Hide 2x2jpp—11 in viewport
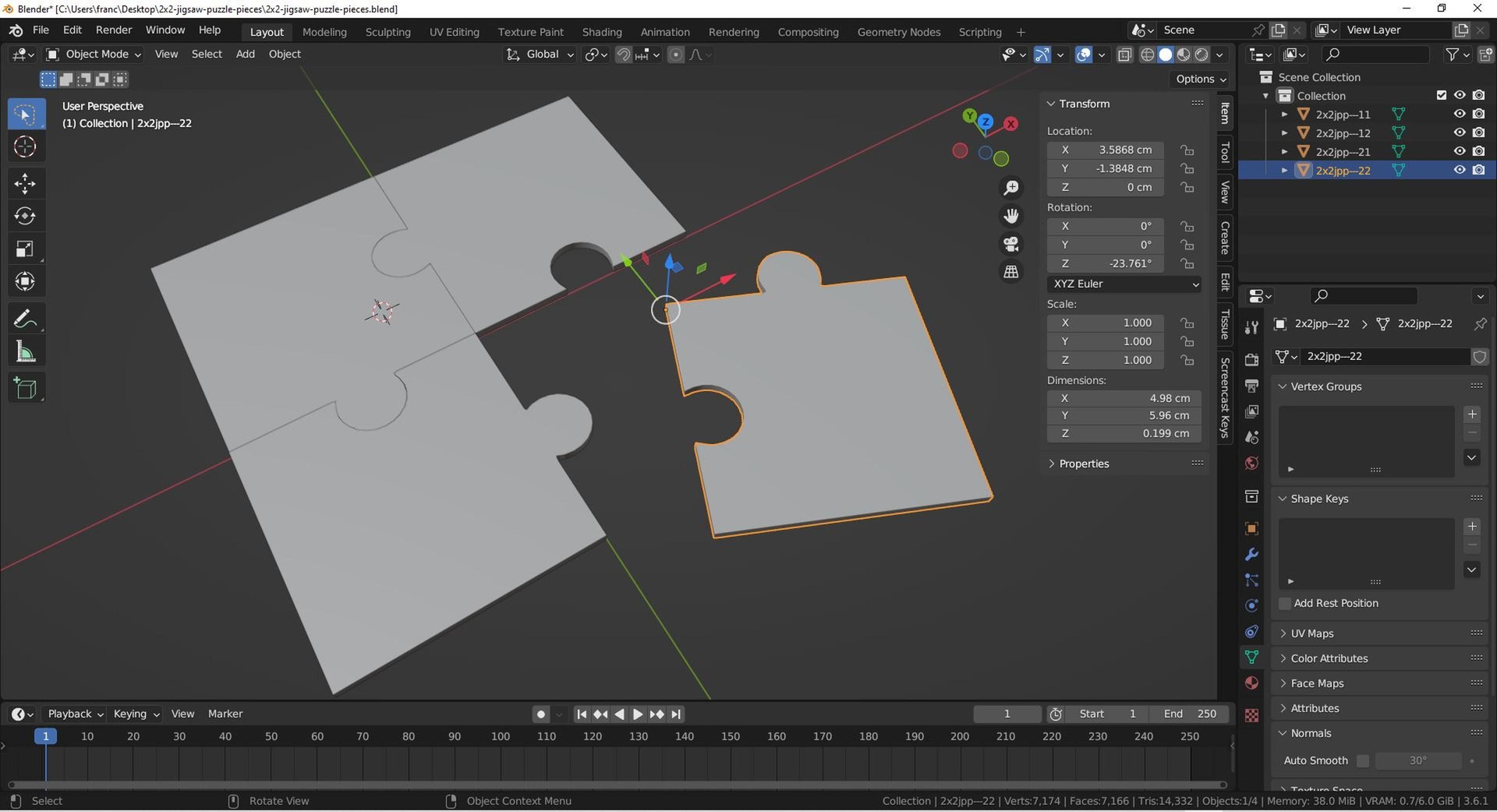Screen dimensions: 1497x812 coord(1460,114)
